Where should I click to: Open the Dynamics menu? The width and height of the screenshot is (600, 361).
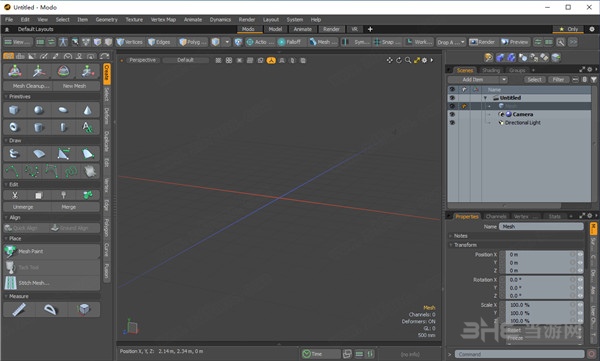[220, 20]
